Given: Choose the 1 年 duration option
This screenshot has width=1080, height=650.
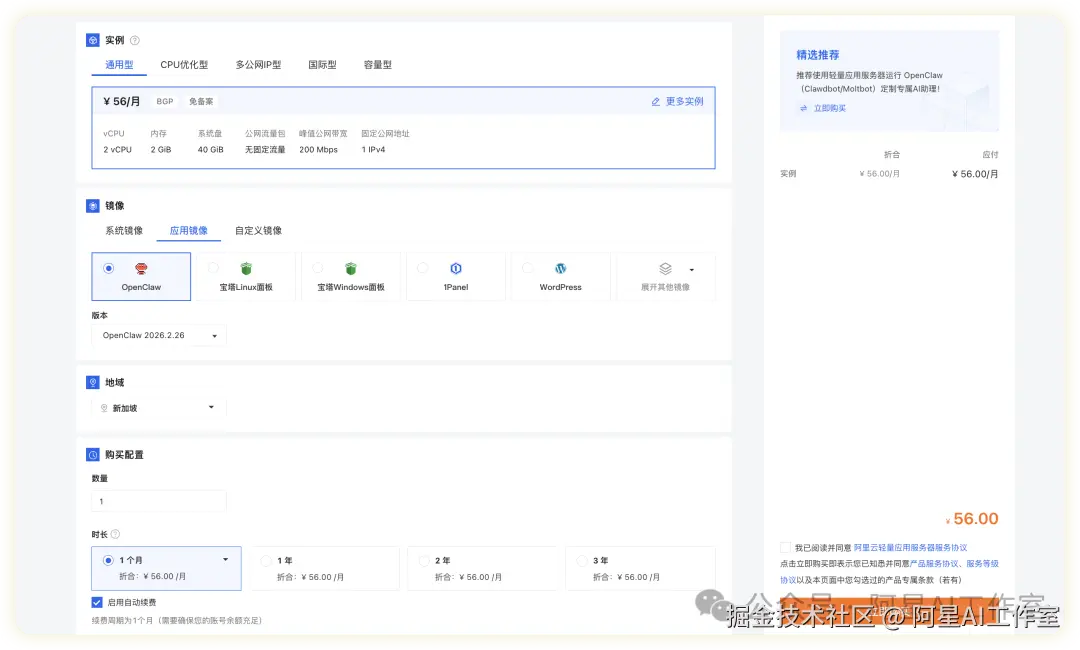Looking at the screenshot, I should point(325,569).
